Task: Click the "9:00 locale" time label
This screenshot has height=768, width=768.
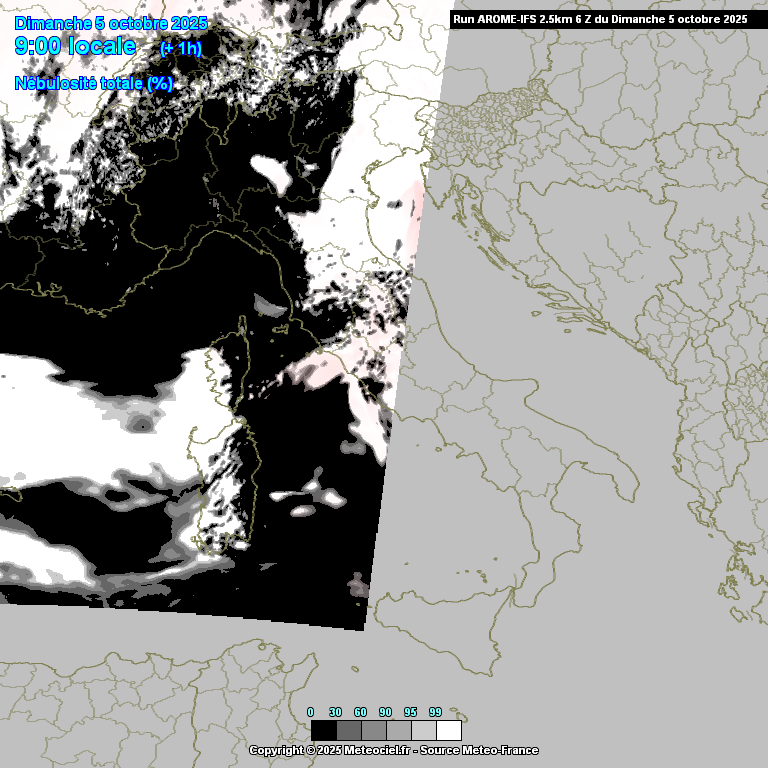Action: click(x=76, y=46)
